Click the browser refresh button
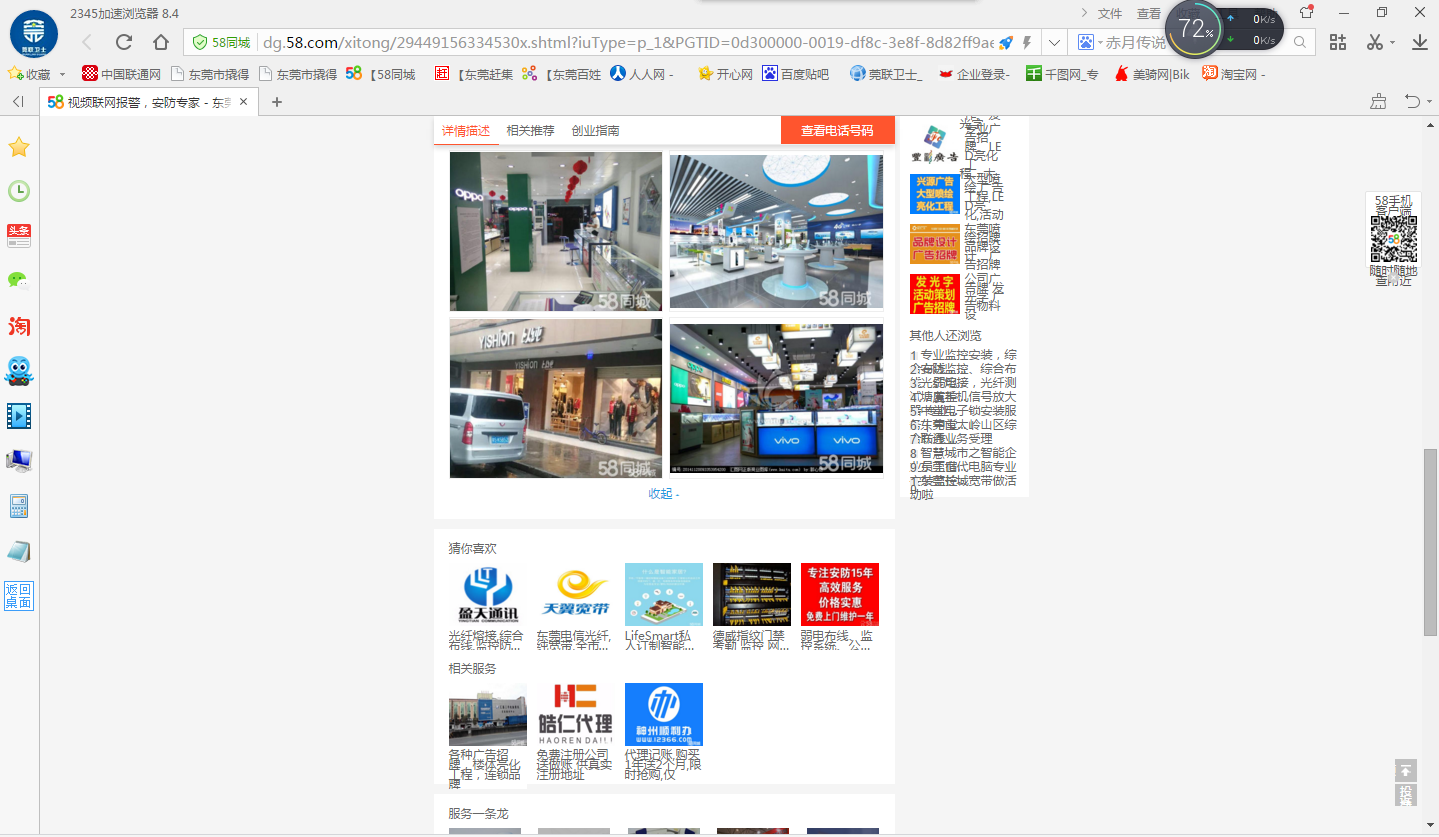Image resolution: width=1439 pixels, height=837 pixels. (124, 42)
